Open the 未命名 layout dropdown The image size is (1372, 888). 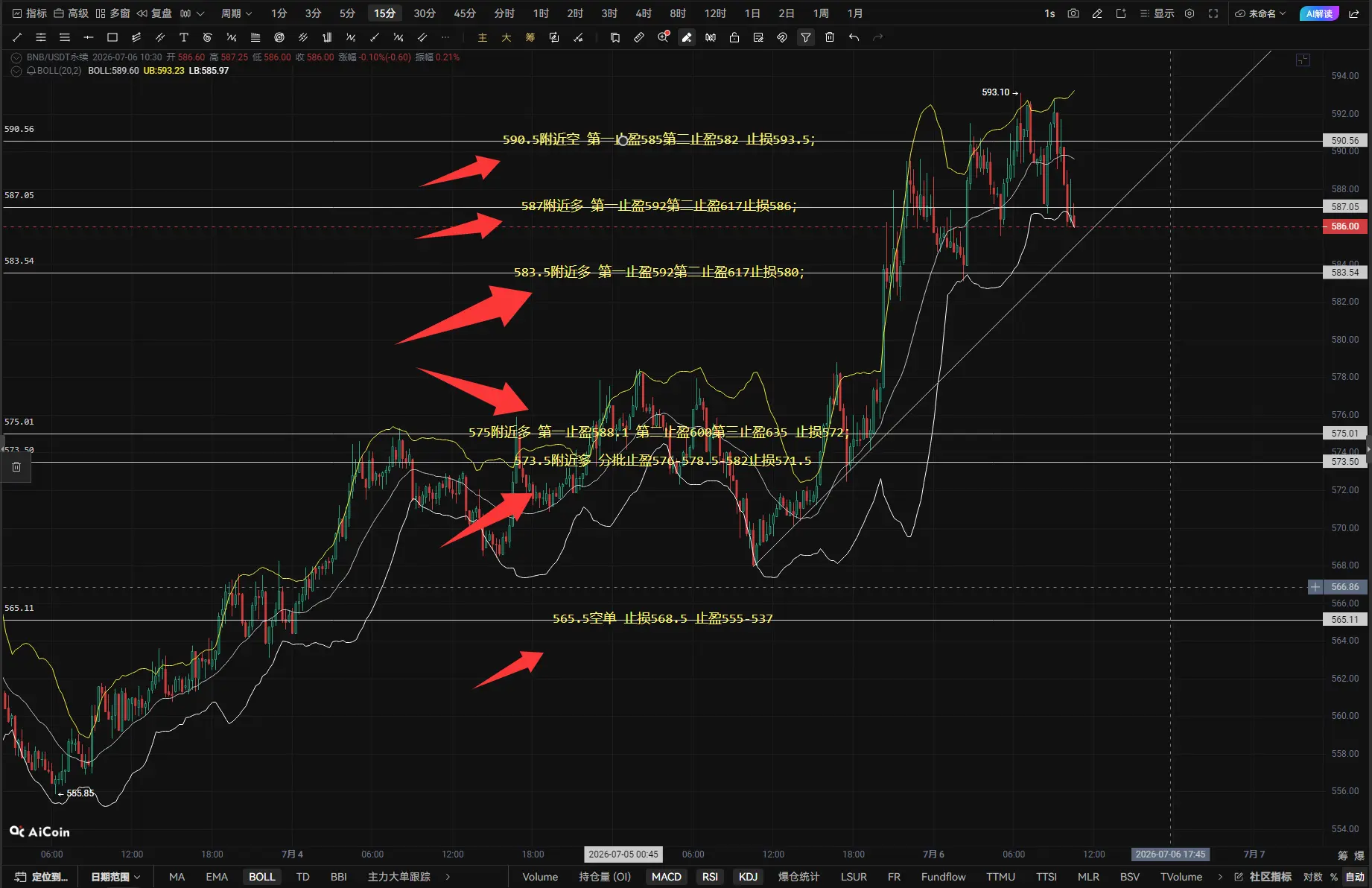(1261, 13)
